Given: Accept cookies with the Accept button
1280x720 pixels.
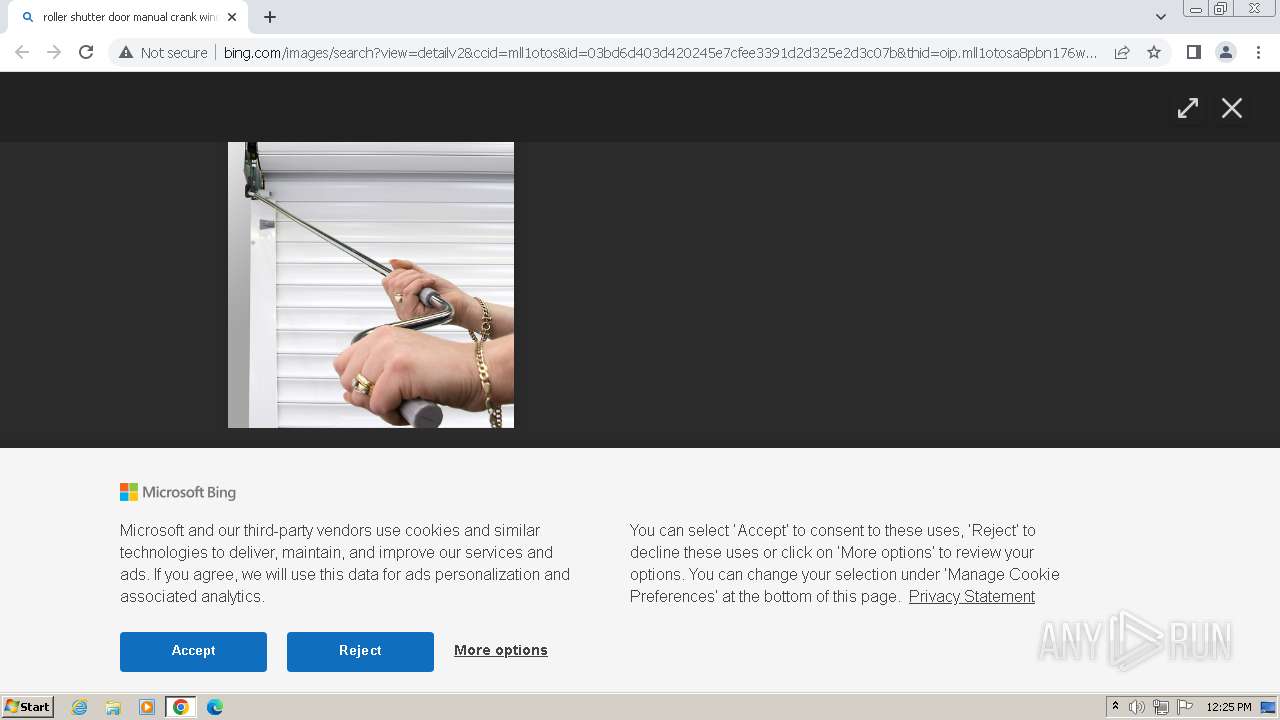Looking at the screenshot, I should tap(193, 651).
